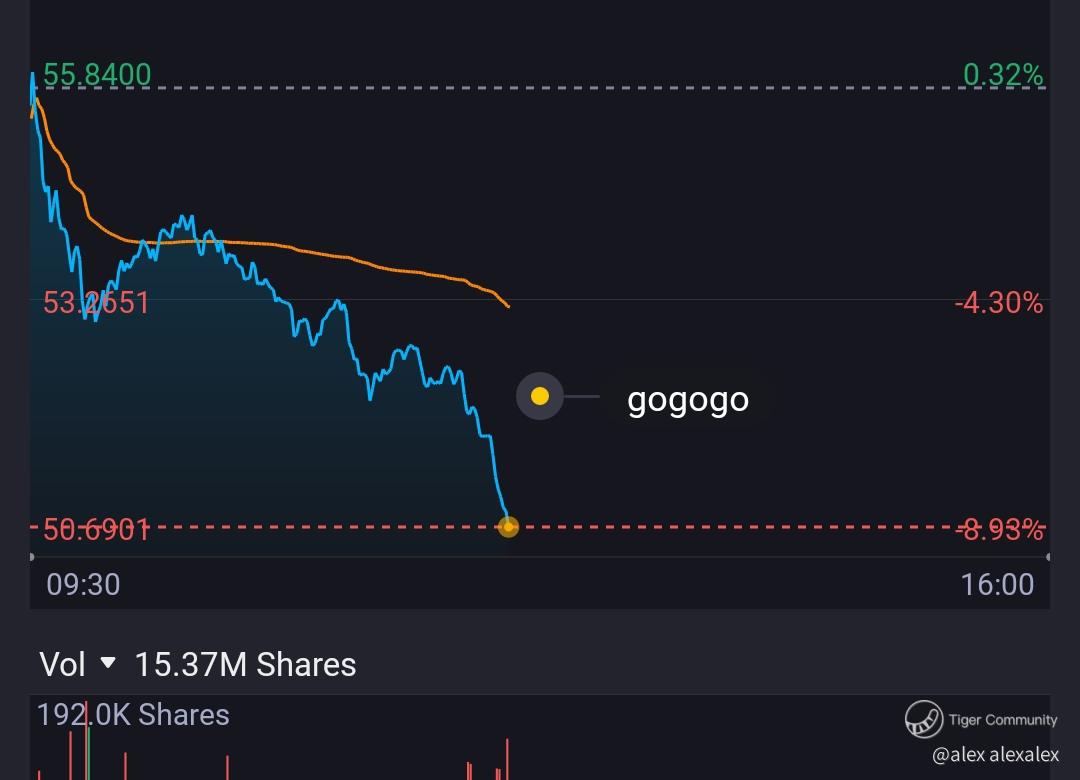Screen dimensions: 1080x780
Task: Expand the Vol indicator dropdown arrow
Action: pos(109,664)
